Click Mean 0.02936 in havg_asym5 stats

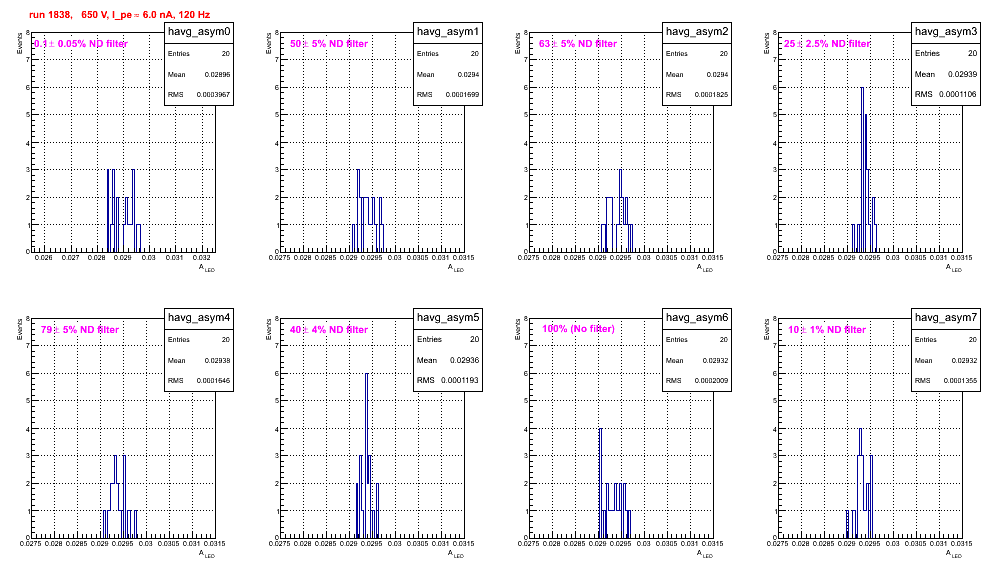[448, 360]
